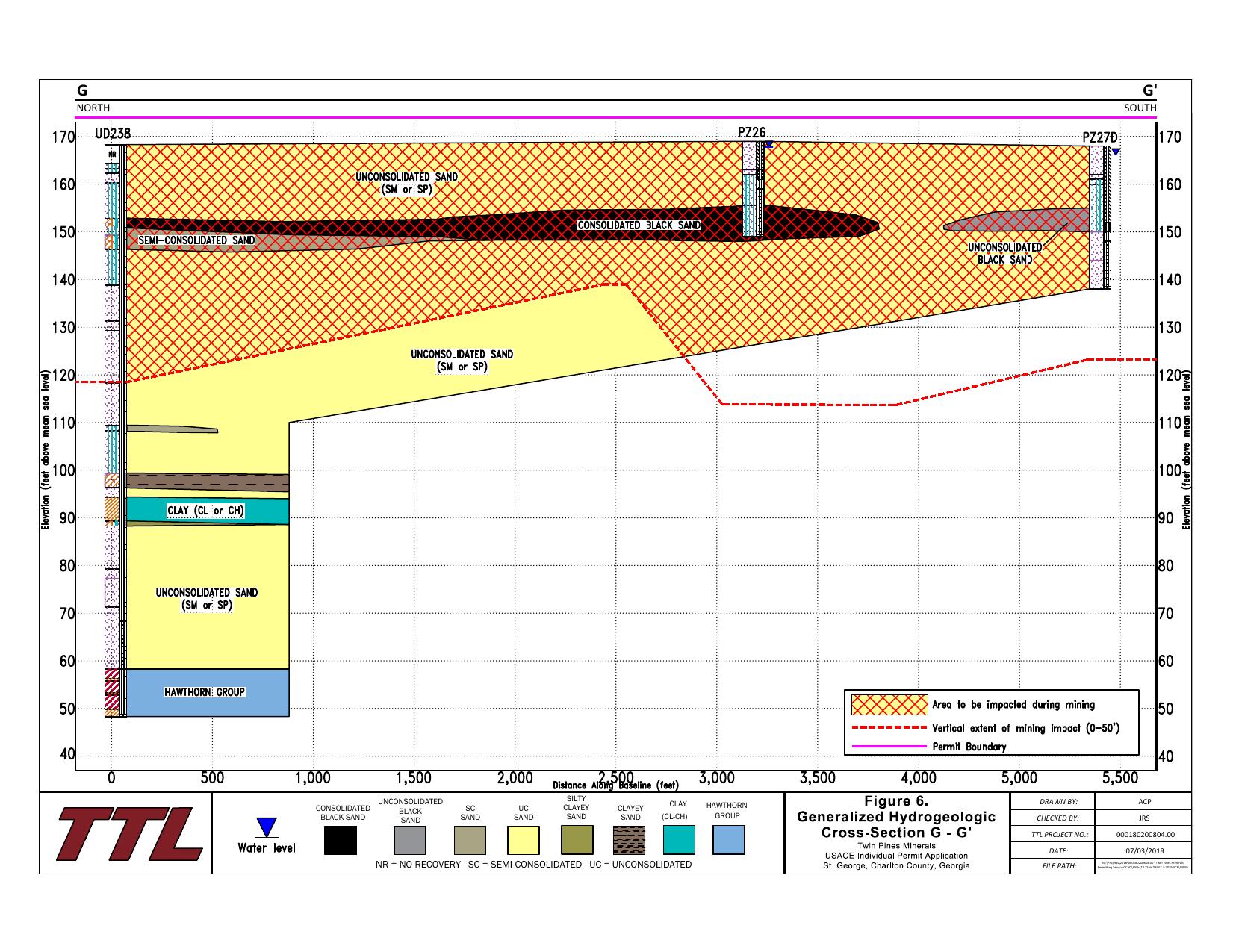This screenshot has width=1233, height=952.
Task: Click the UNCONSOLIDATED BLACK SAND label
Action: coord(1005,254)
